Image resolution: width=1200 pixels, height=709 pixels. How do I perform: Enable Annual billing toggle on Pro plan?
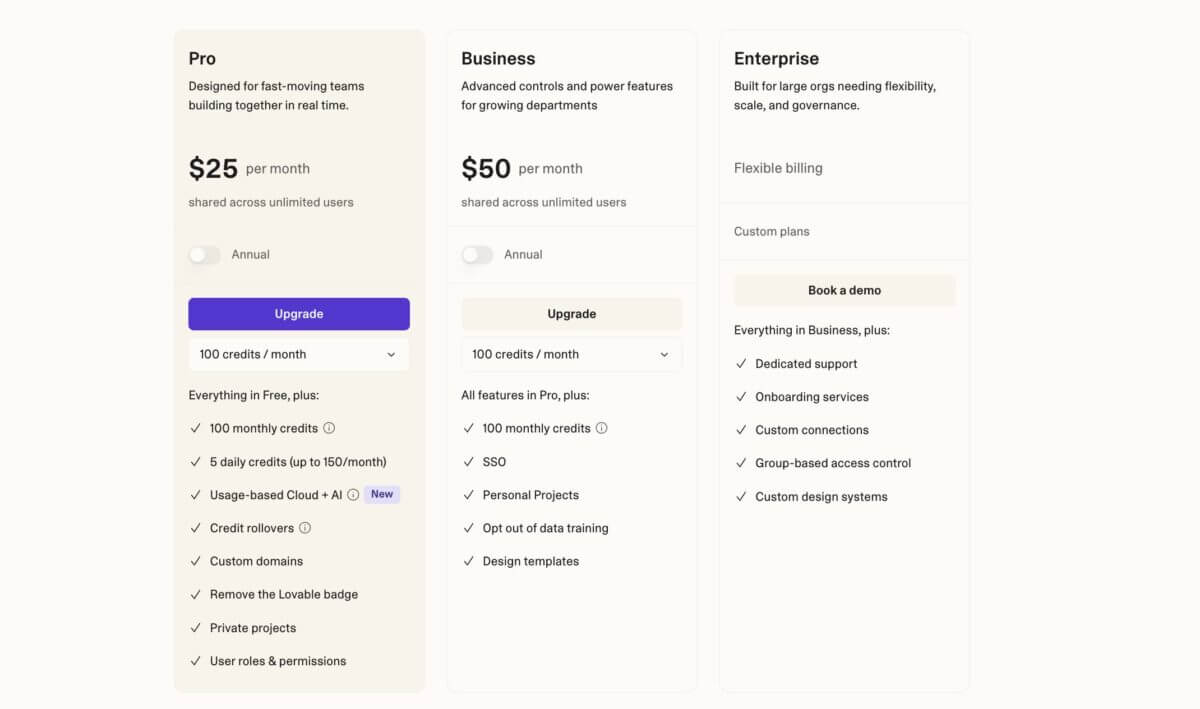[x=204, y=255]
